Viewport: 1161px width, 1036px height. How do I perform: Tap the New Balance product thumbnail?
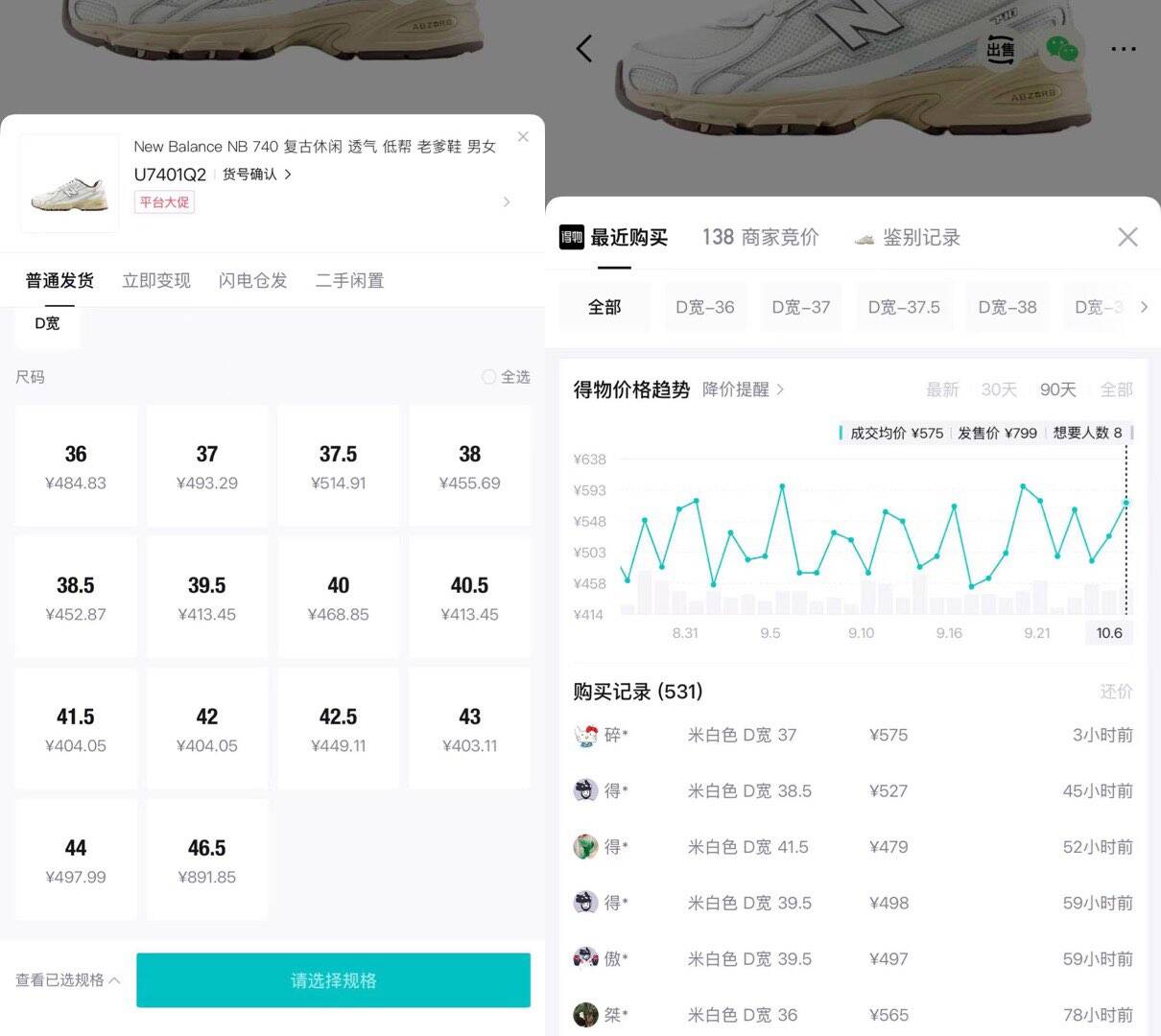(69, 183)
